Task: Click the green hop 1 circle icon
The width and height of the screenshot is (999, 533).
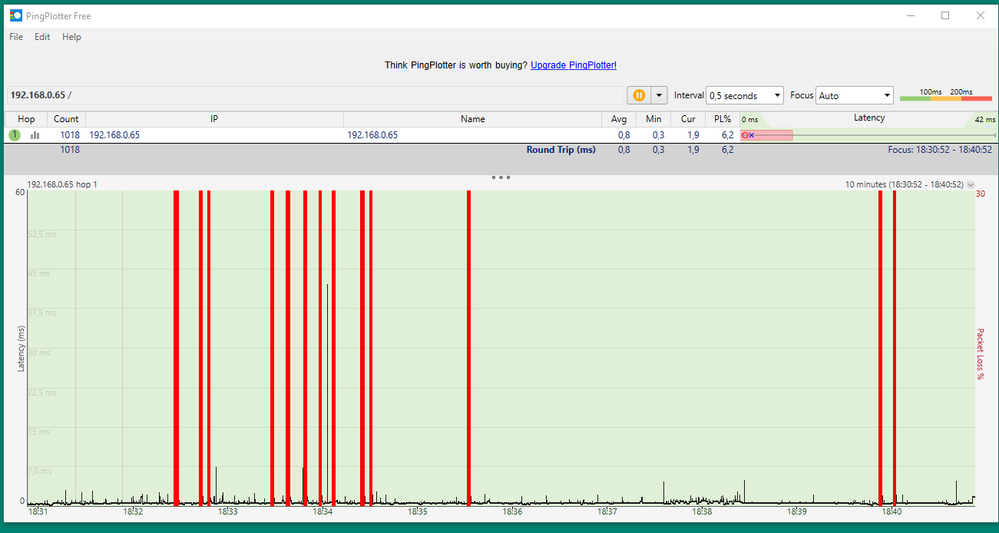Action: click(15, 135)
